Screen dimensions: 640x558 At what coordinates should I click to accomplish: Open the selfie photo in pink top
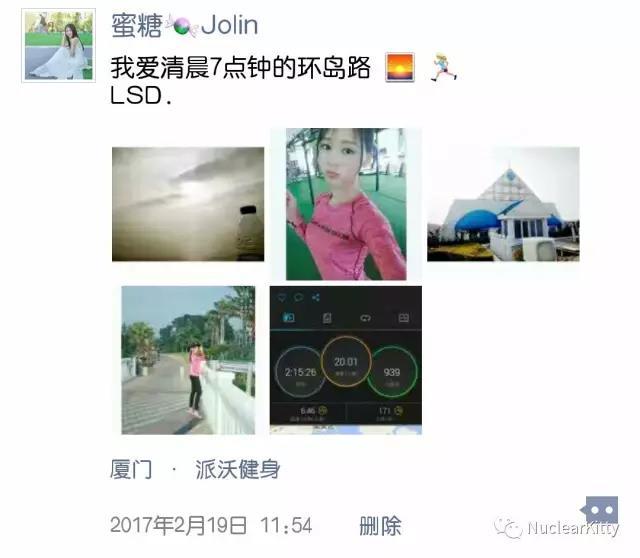coord(346,204)
